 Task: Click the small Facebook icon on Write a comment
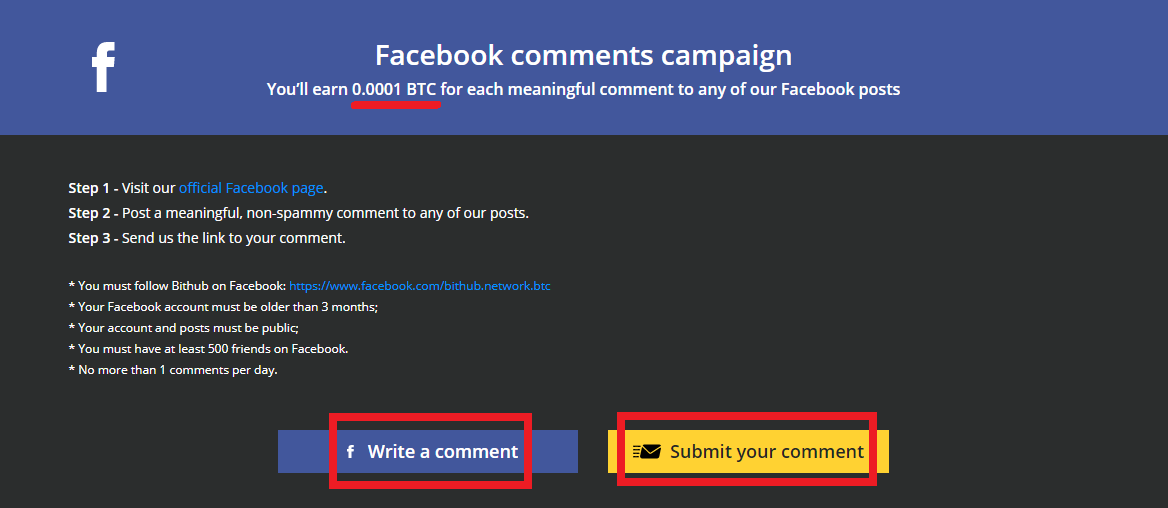351,451
